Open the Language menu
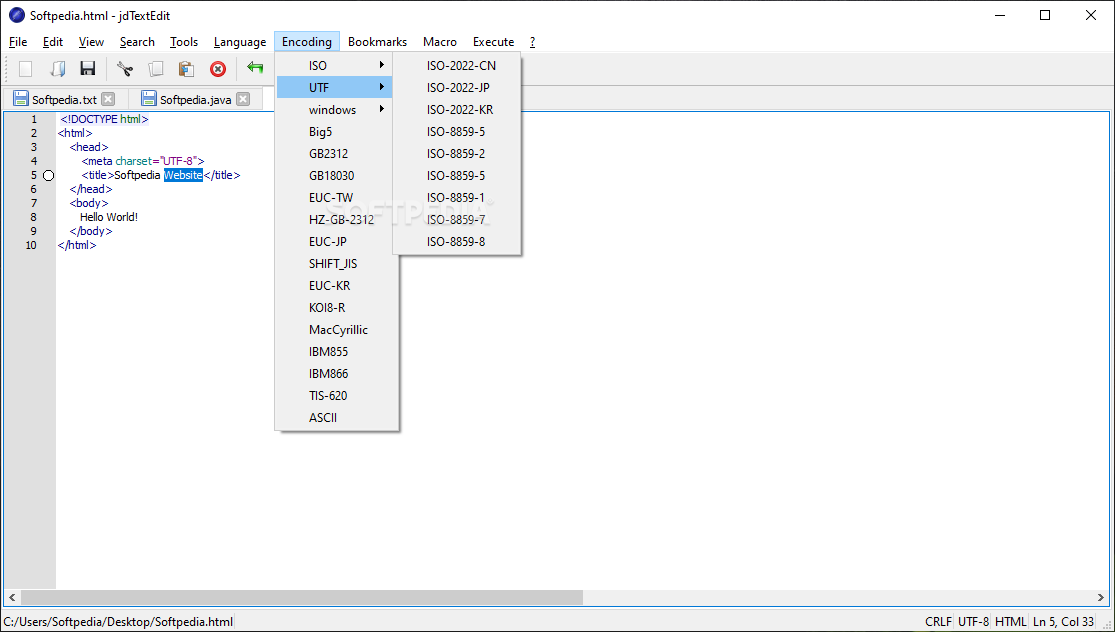1115x632 pixels. [240, 42]
